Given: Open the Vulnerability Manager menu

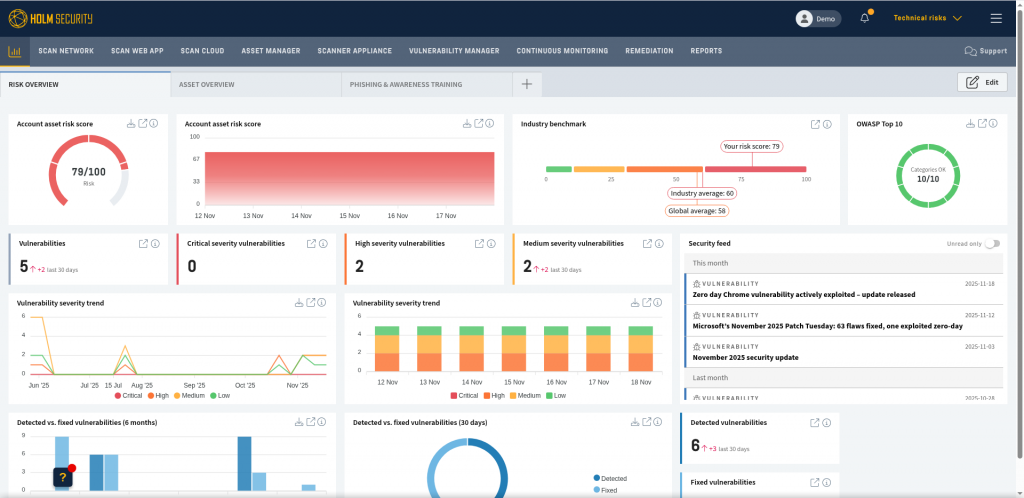Looking at the screenshot, I should [x=454, y=51].
